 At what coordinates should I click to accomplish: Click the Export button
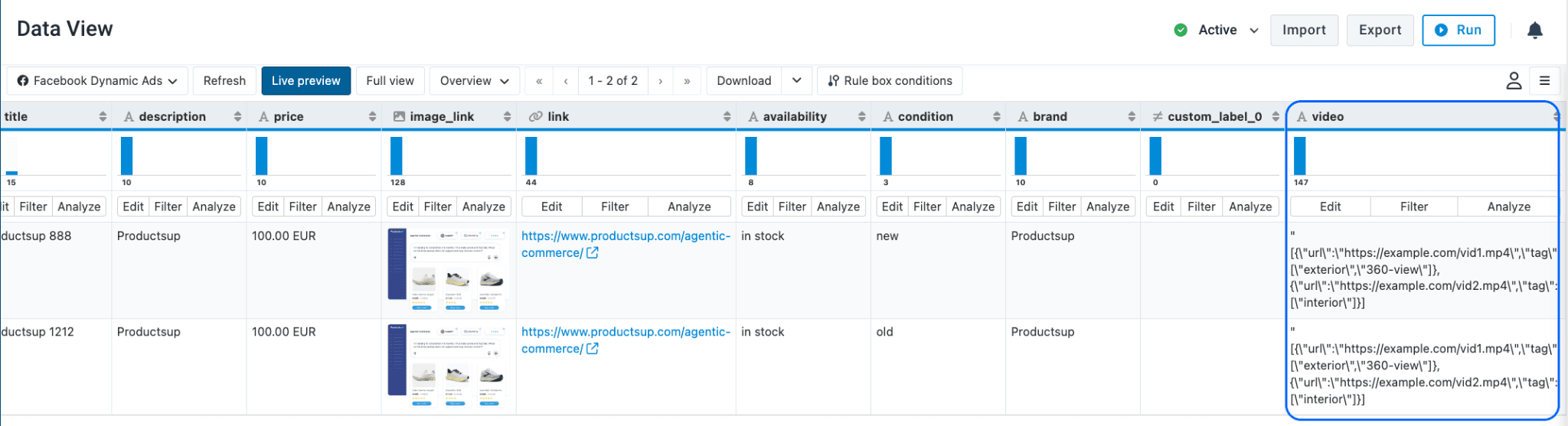point(1380,31)
